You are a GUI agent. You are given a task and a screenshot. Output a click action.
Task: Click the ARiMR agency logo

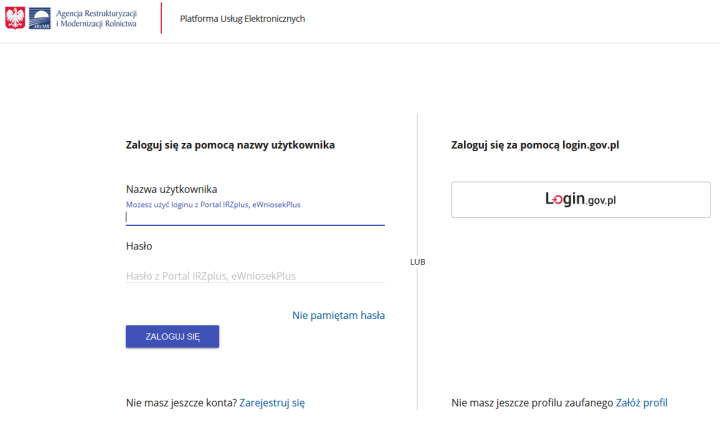point(40,17)
